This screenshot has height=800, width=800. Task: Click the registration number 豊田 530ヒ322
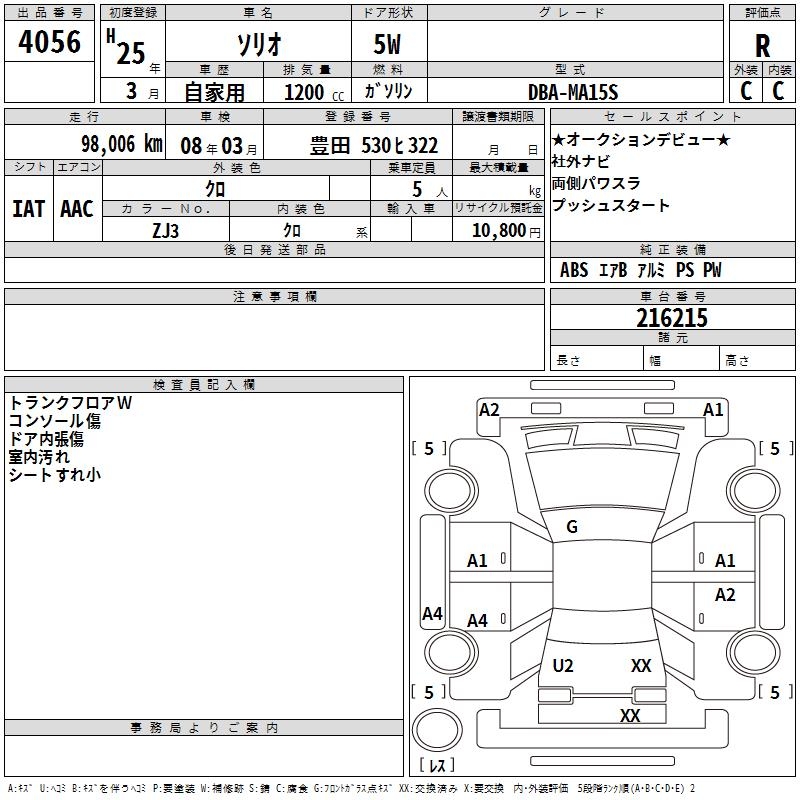click(x=374, y=146)
